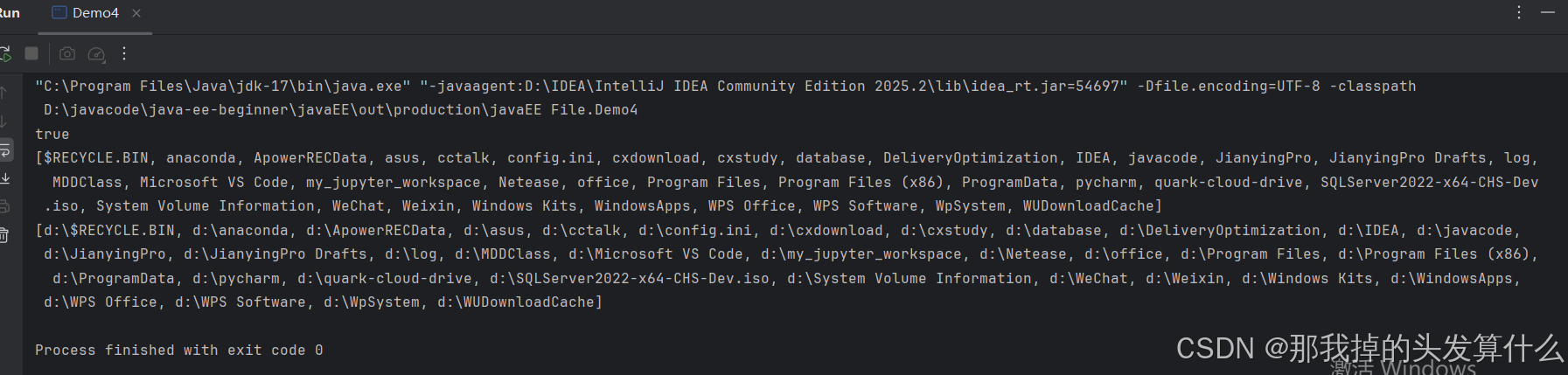The width and height of the screenshot is (1568, 375).
Task: Click 'Process finished with exit code 0'
Action: [179, 350]
